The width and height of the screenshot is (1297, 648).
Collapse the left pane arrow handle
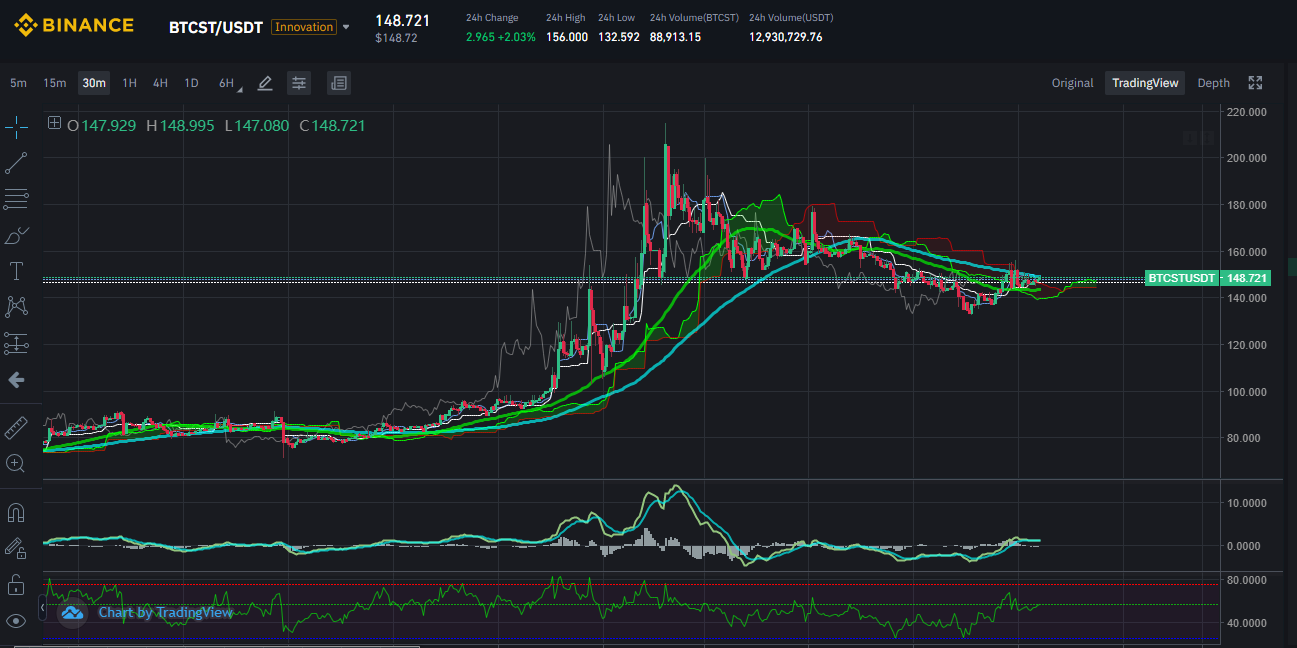pyautogui.click(x=42, y=606)
